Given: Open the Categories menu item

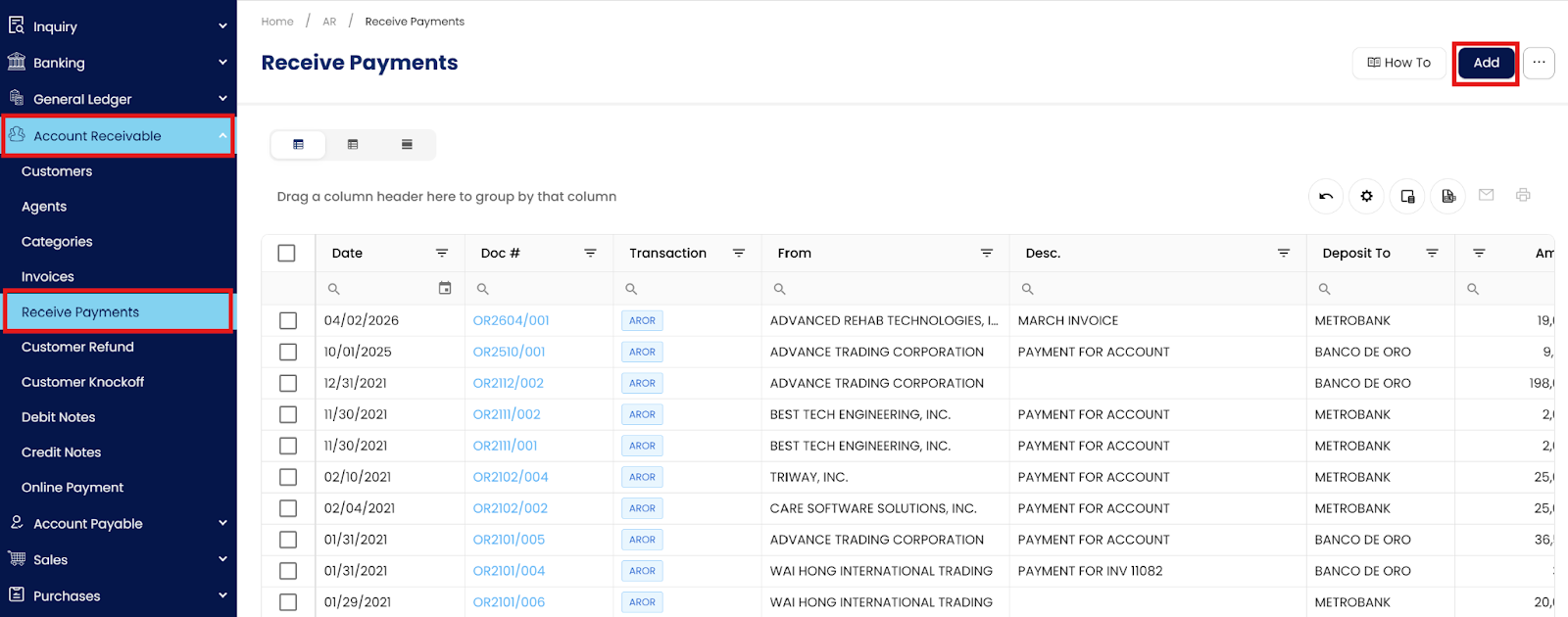Looking at the screenshot, I should (x=57, y=242).
